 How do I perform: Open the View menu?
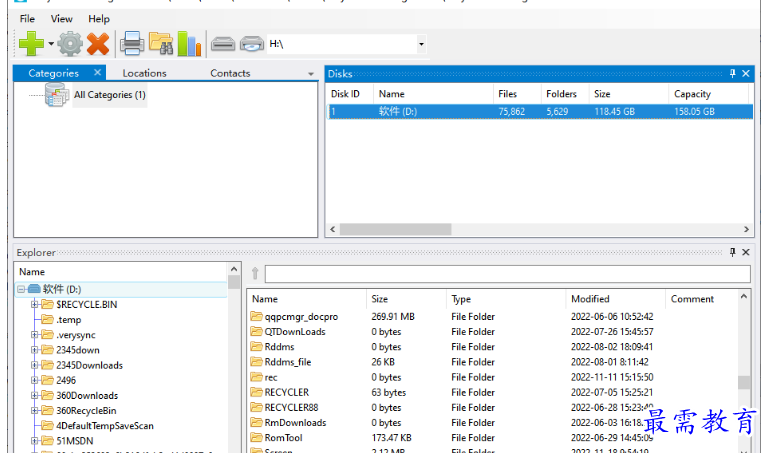61,19
